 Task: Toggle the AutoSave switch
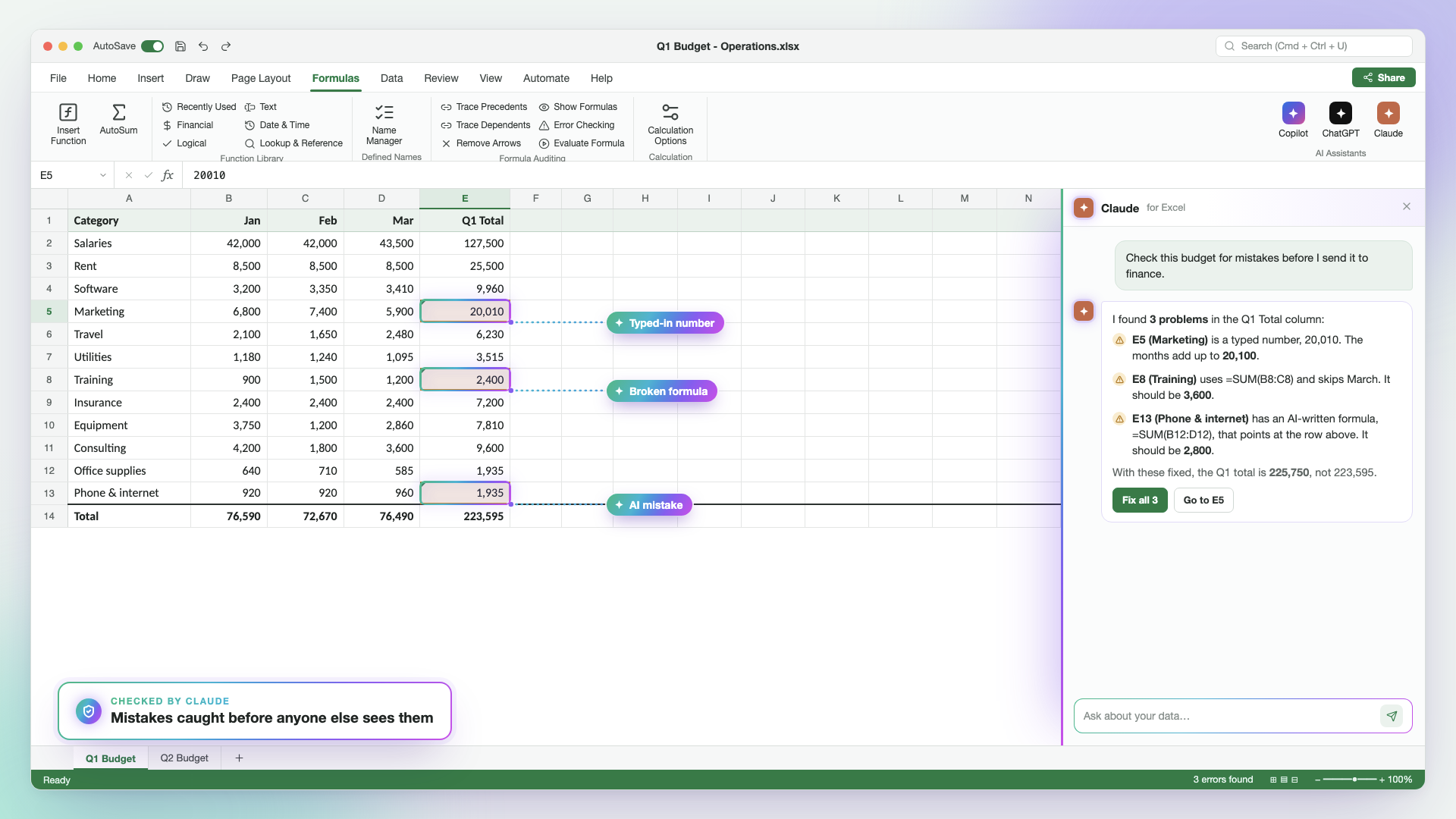pyautogui.click(x=152, y=46)
